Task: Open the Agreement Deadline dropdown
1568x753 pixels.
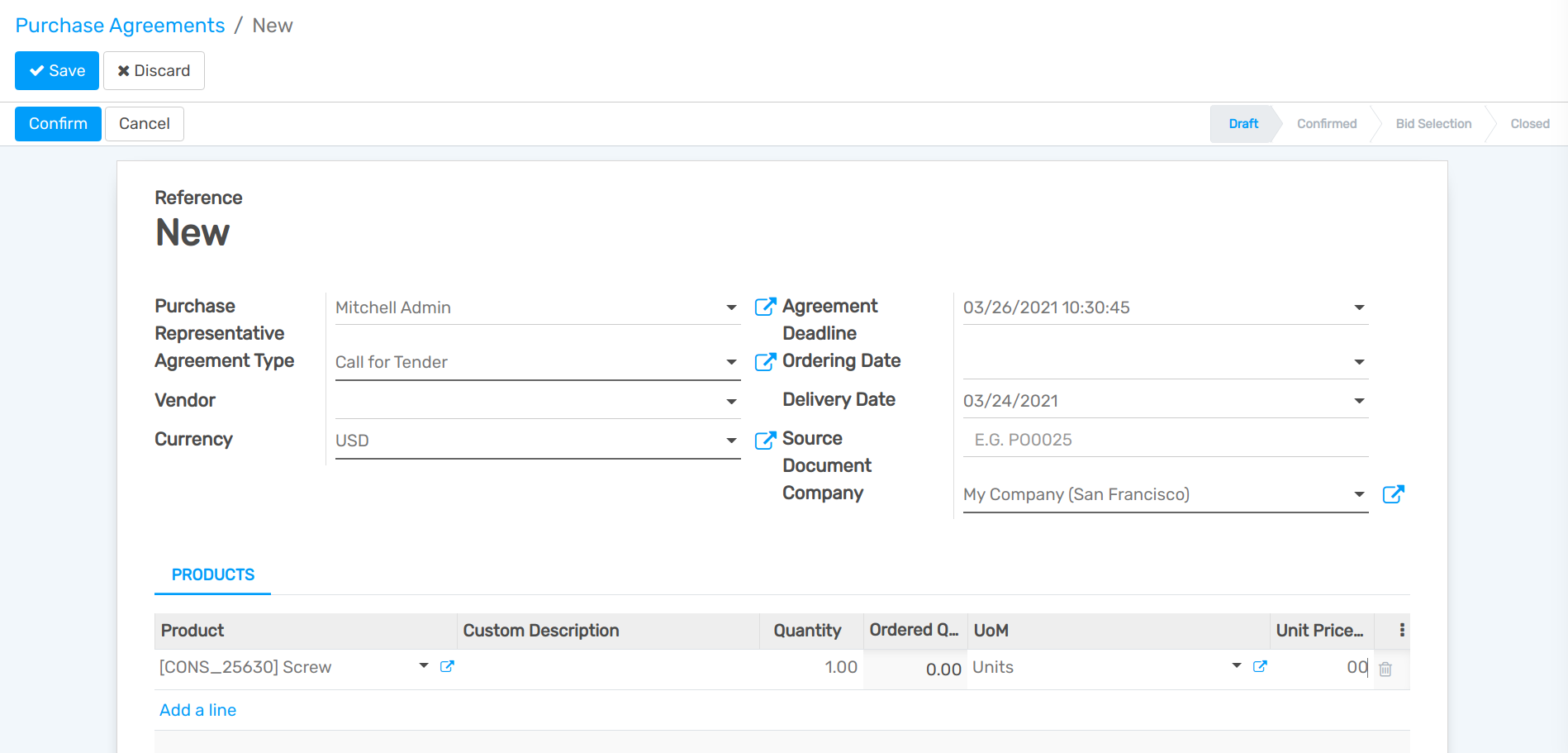Action: pos(1359,307)
